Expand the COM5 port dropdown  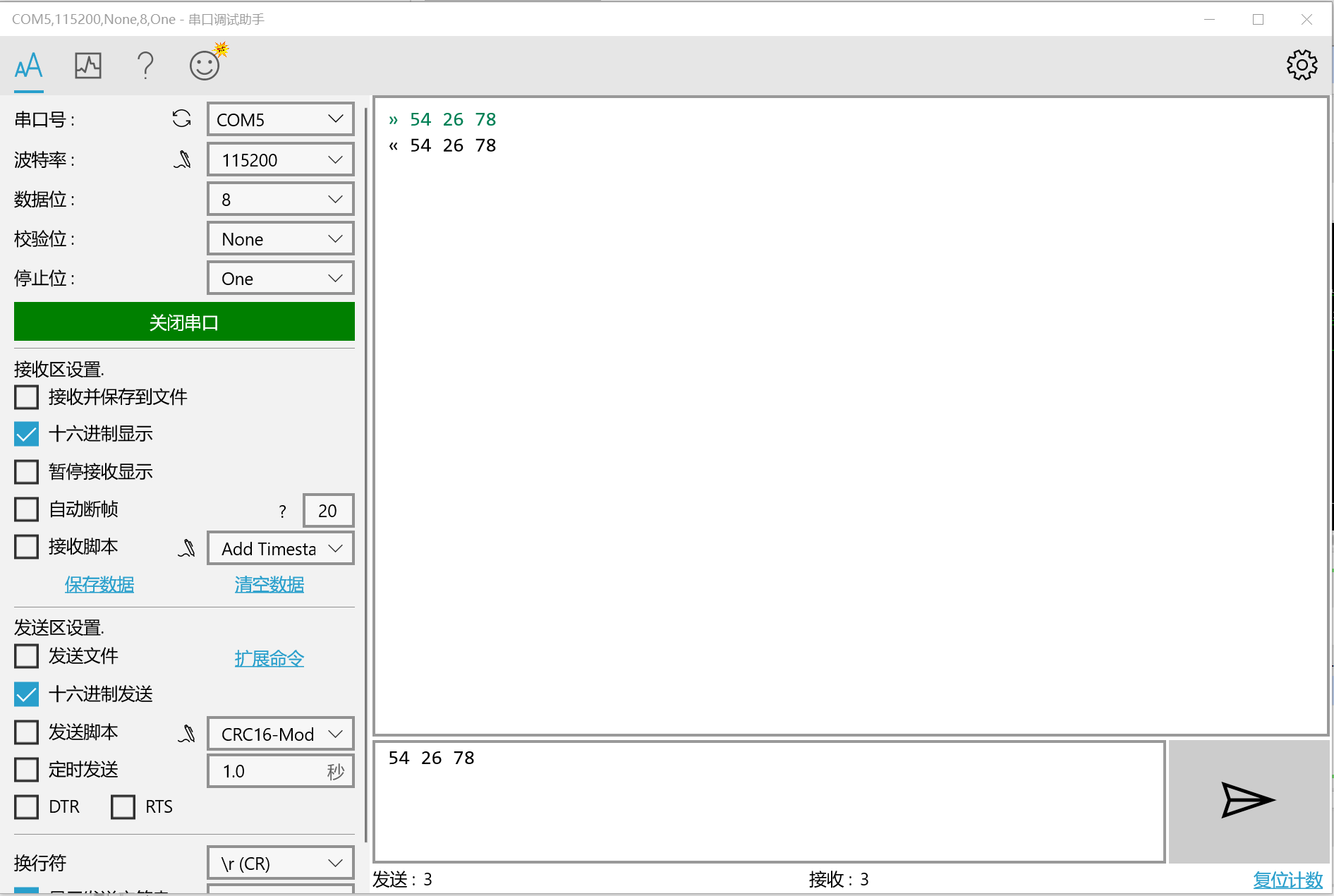(x=281, y=119)
